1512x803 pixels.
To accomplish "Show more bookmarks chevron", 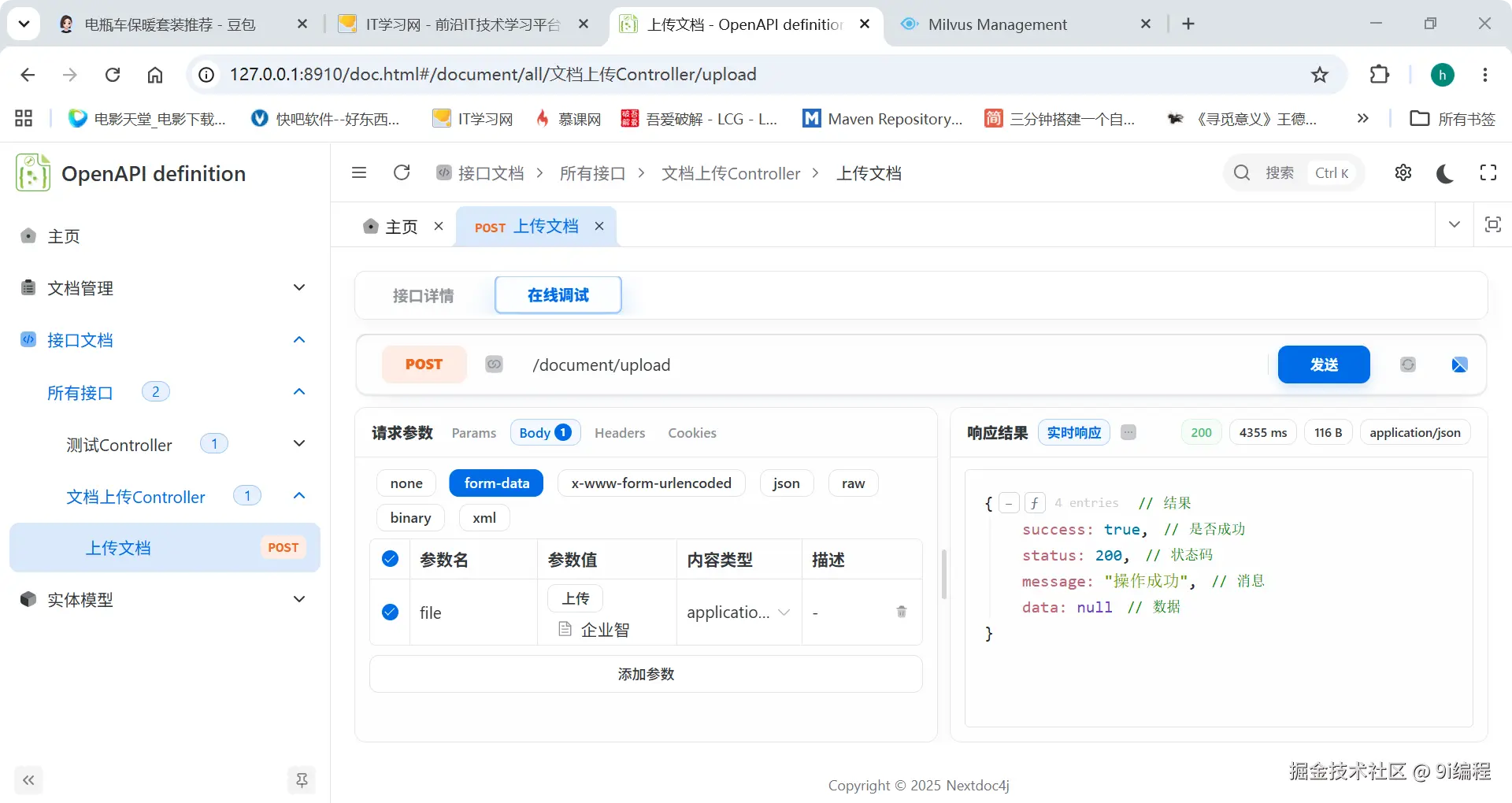I will point(1362,118).
